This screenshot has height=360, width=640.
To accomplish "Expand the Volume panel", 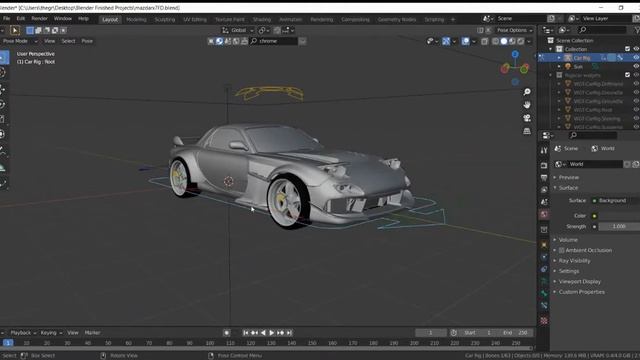I will pos(568,240).
